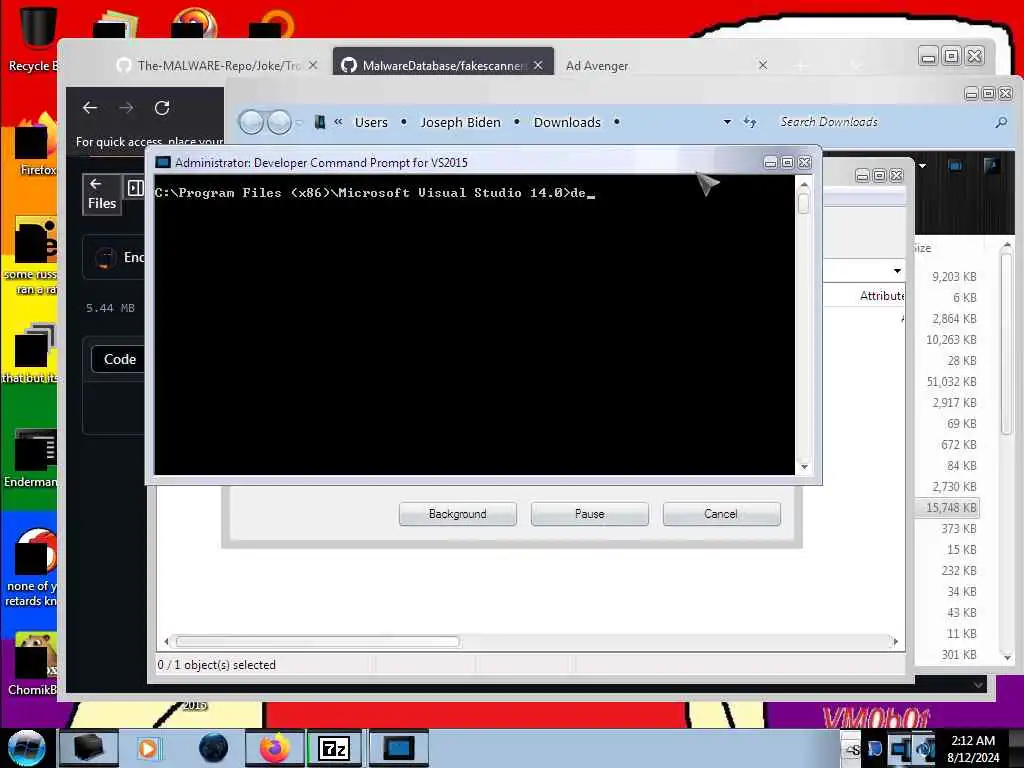The width and height of the screenshot is (1024, 768).
Task: Click the command prompt scroll up arrow
Action: click(x=804, y=185)
